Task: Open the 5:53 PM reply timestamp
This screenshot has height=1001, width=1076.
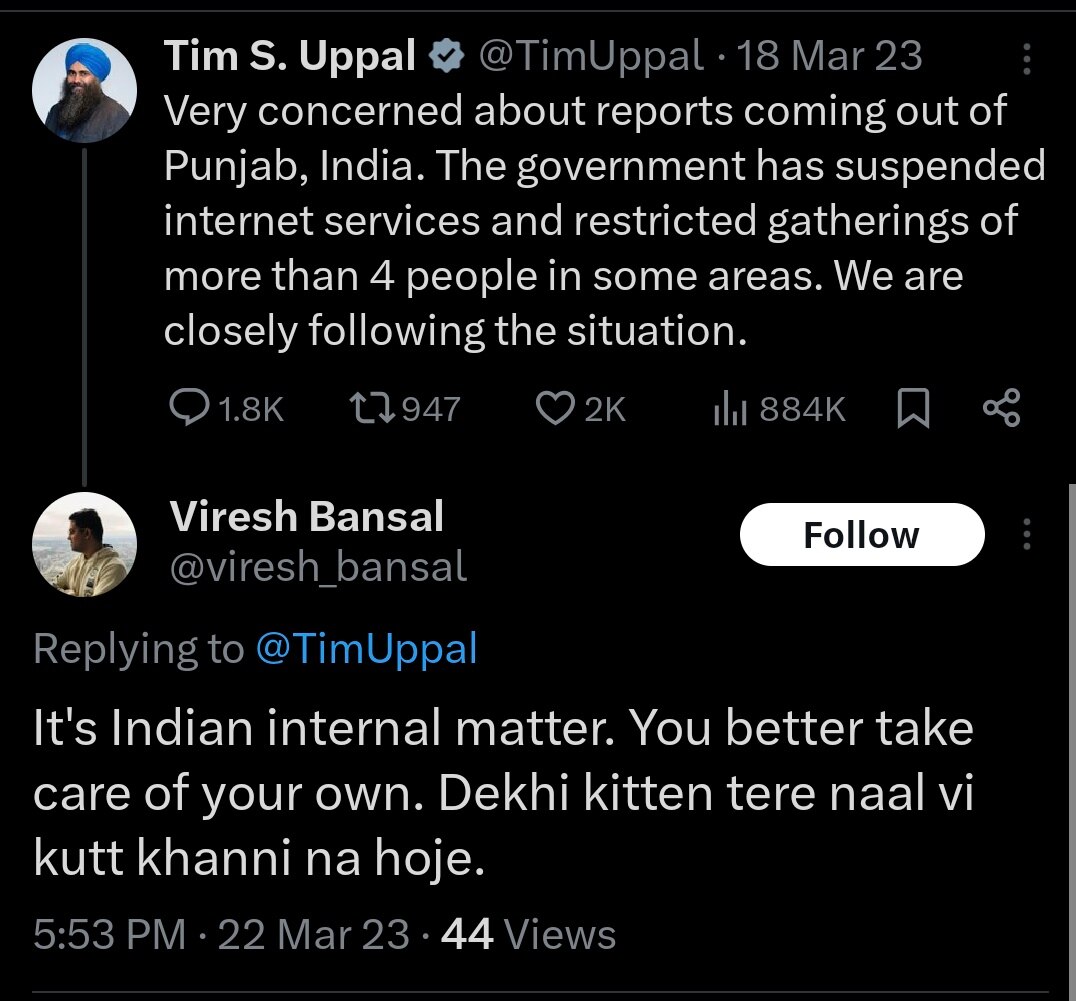Action: coord(110,934)
